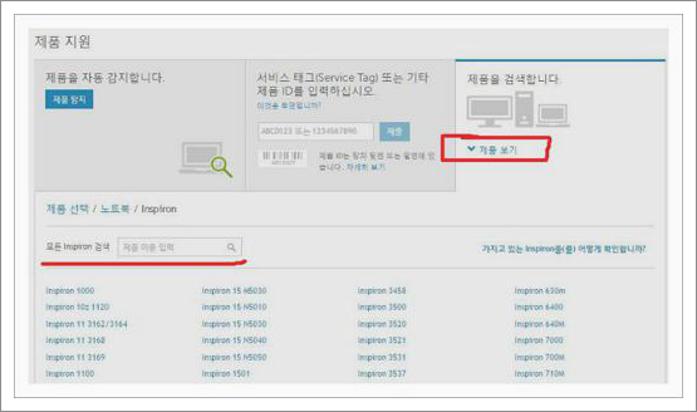Open the Inspiron 11 3169 link

[x=75, y=357]
